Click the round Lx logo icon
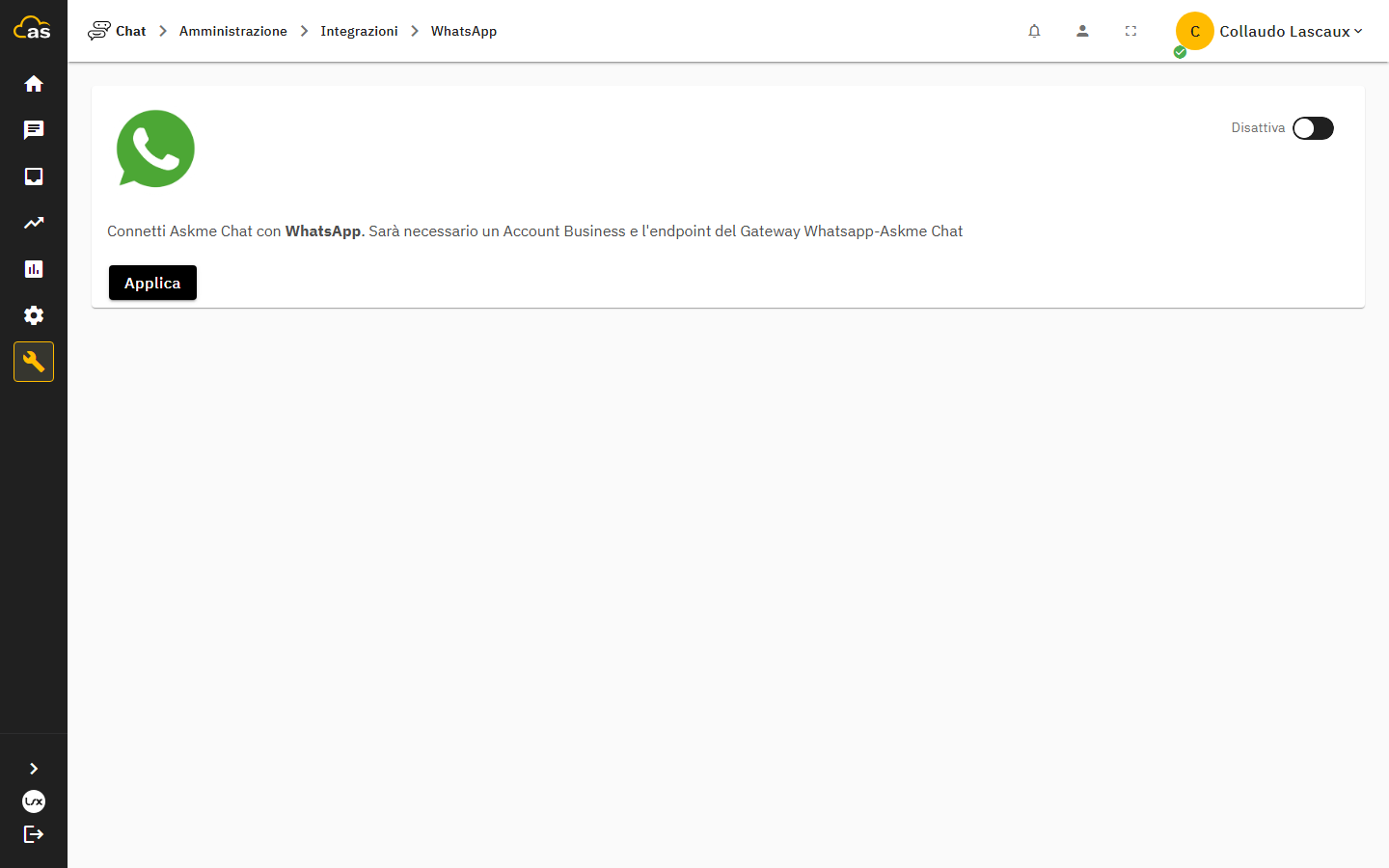 [34, 801]
